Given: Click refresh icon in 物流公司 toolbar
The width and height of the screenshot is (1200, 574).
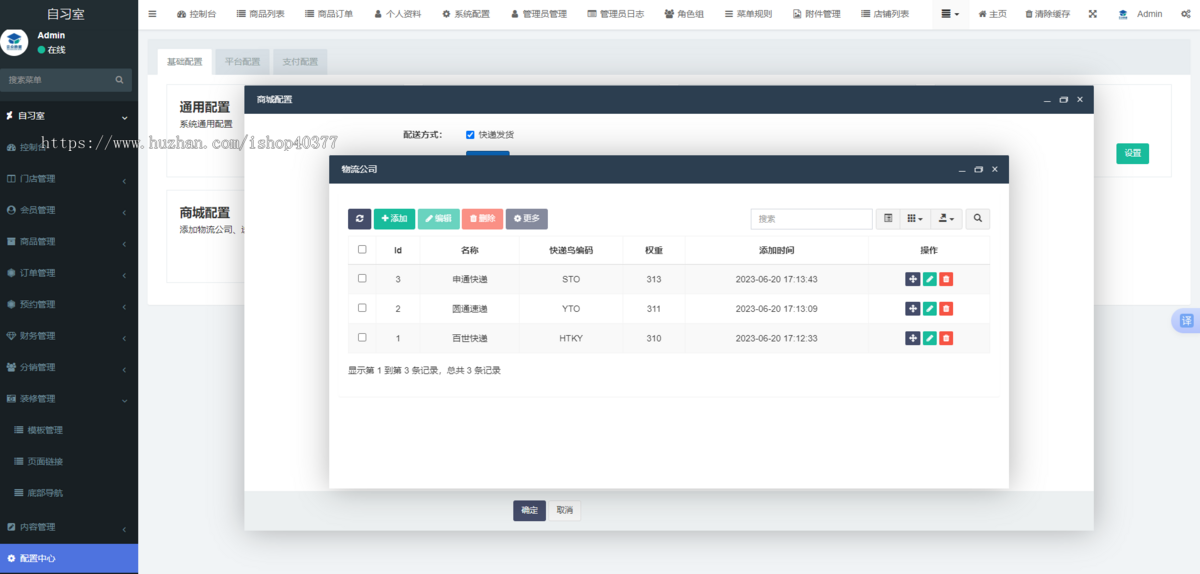Looking at the screenshot, I should pos(359,218).
